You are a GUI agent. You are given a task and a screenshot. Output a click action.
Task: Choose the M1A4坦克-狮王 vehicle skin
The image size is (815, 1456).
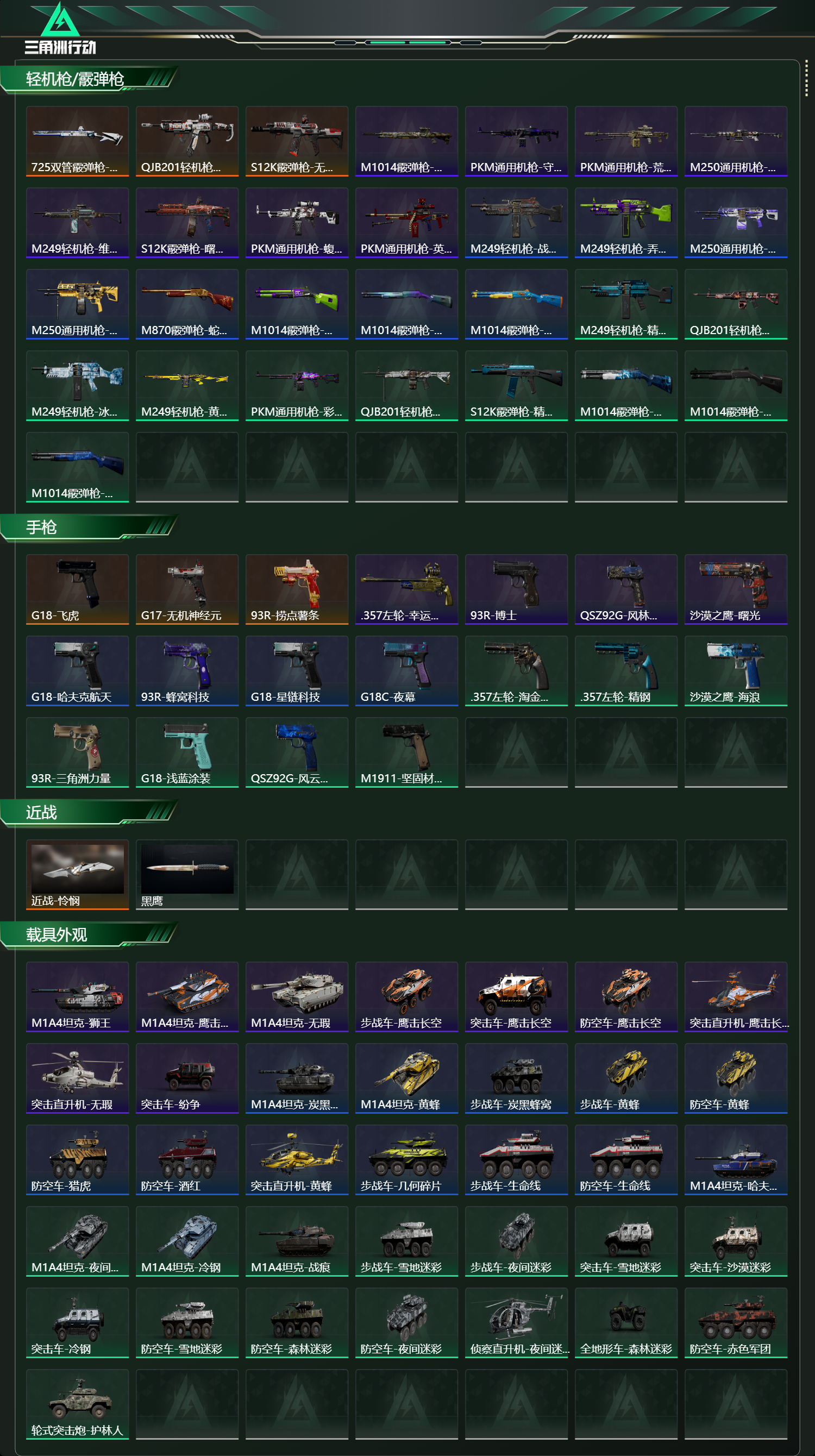coord(78,996)
